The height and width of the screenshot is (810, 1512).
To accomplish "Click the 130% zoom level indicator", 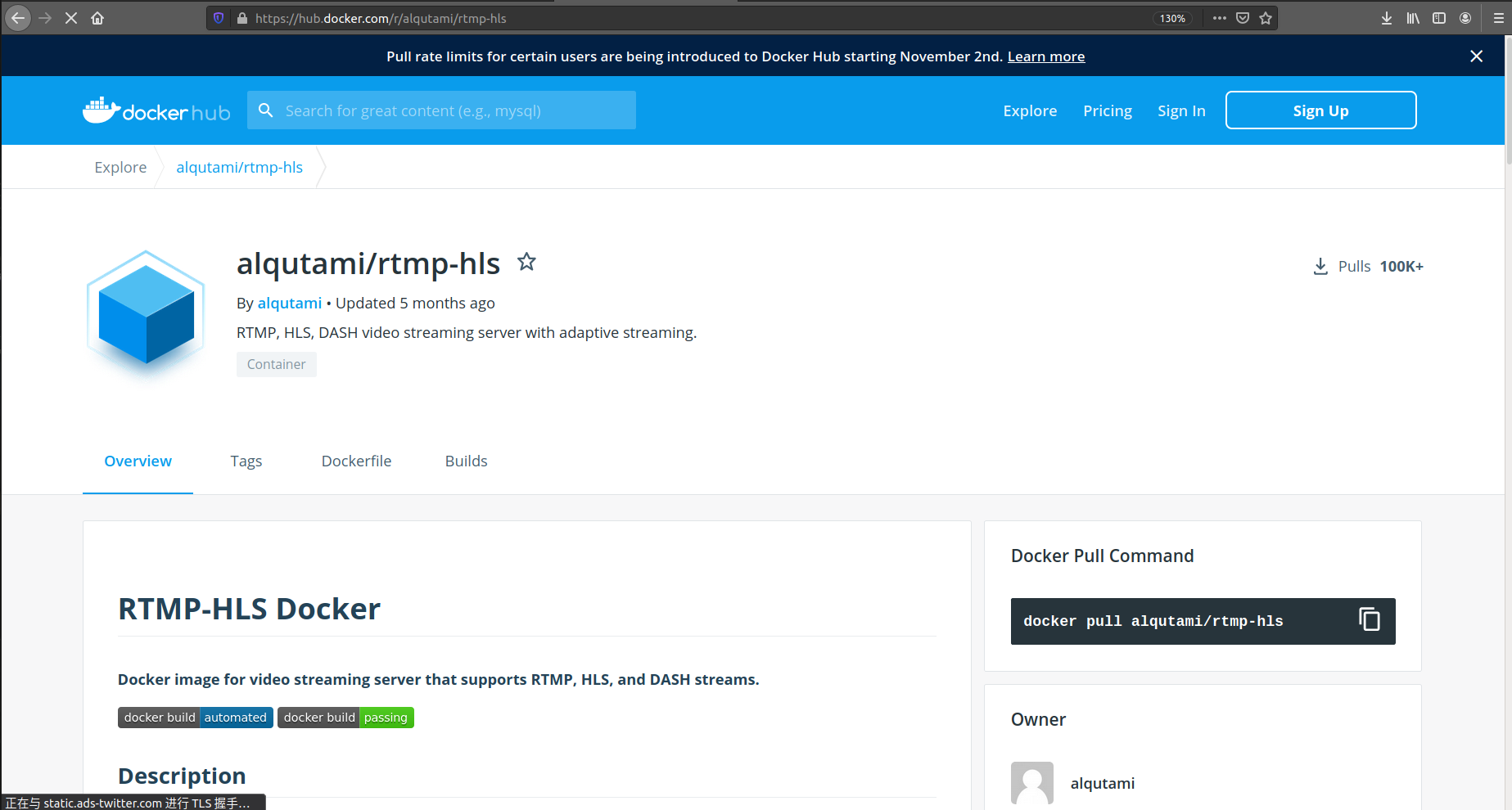I will coord(1172,18).
